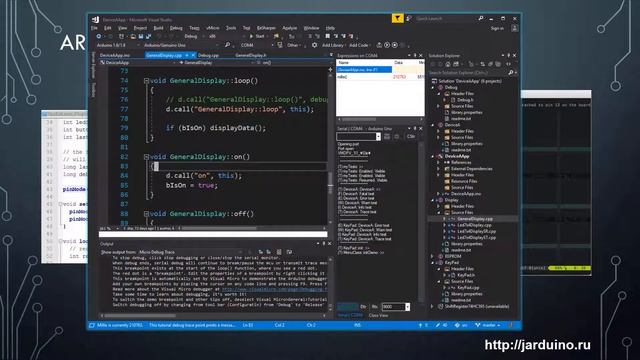This screenshot has height=360, width=640.
Task: Click the Save icon in the toolbar
Action: pyautogui.click(x=141, y=36)
